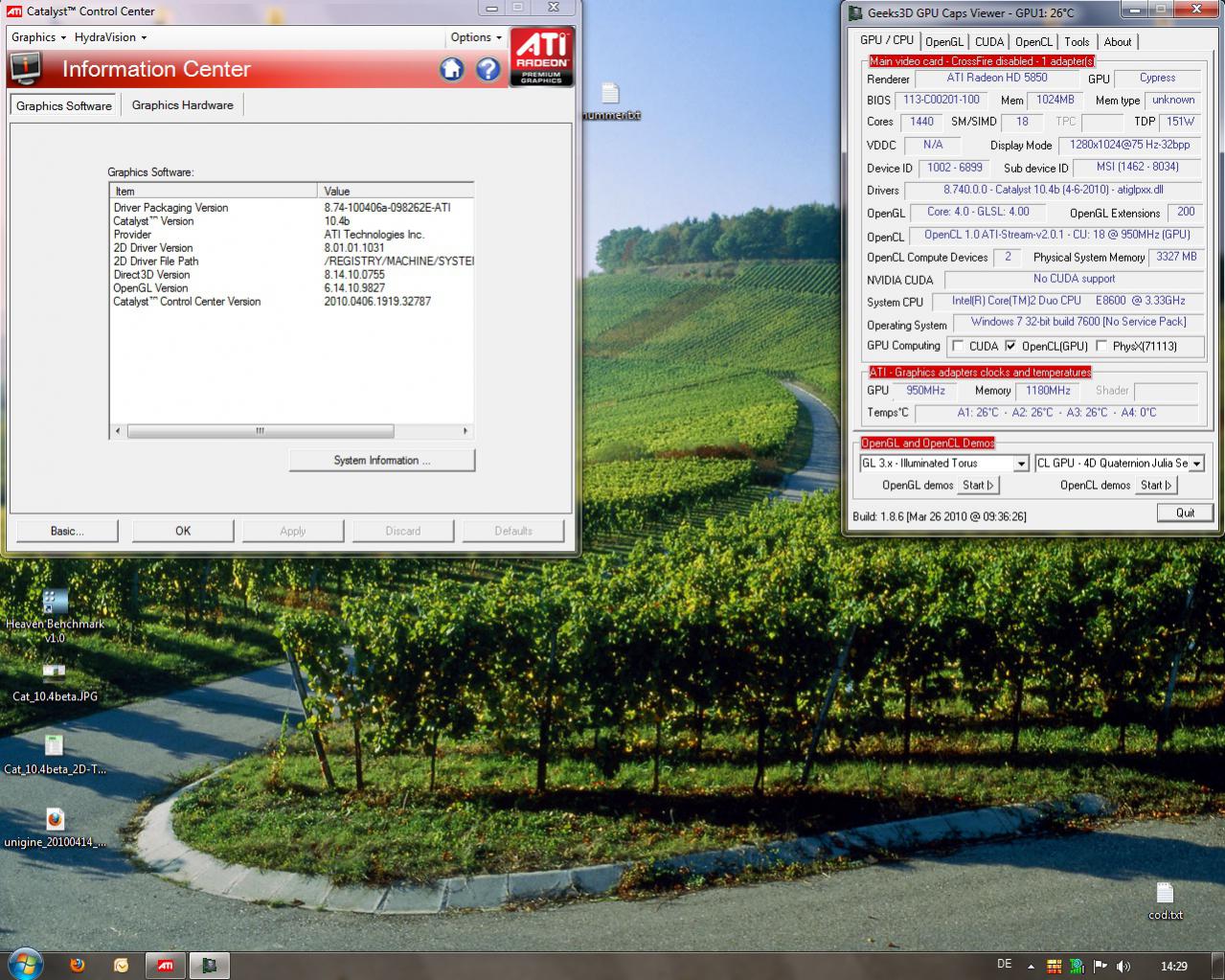The height and width of the screenshot is (980, 1225).
Task: Select the Direct3D Version row
Action: click(292, 275)
